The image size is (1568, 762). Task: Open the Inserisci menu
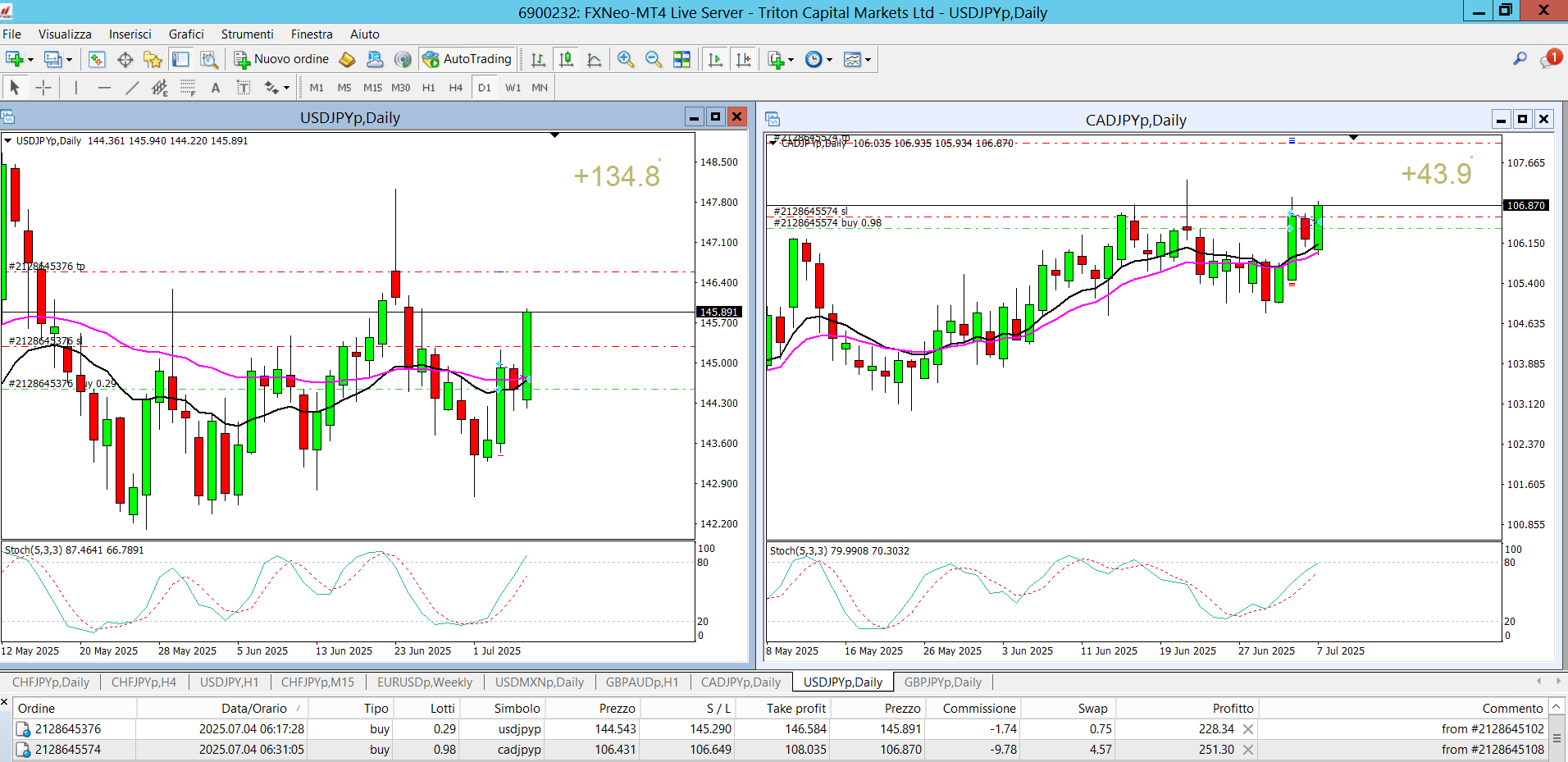130,34
